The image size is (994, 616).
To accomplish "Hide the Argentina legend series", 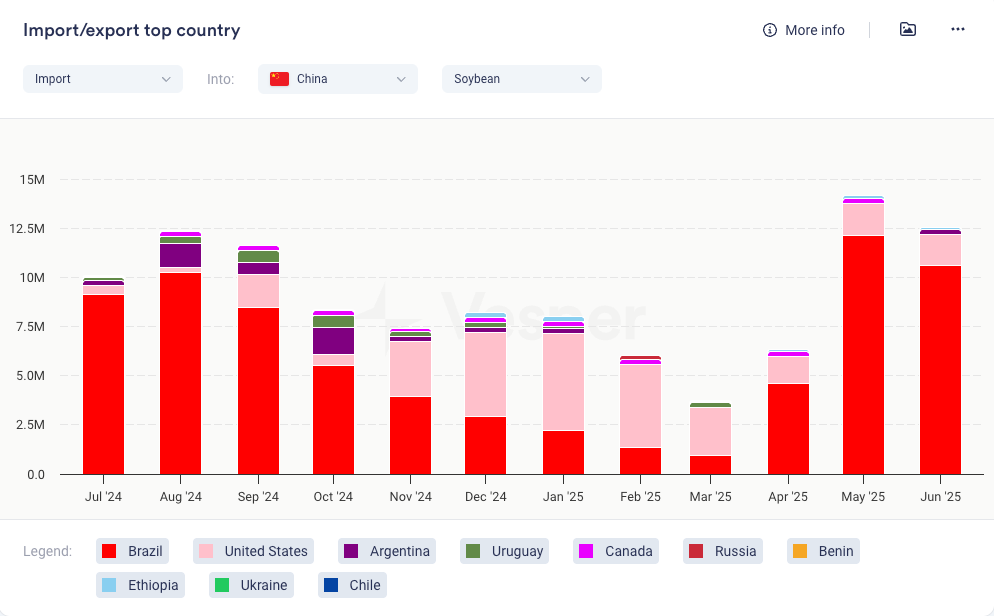I will pos(388,551).
